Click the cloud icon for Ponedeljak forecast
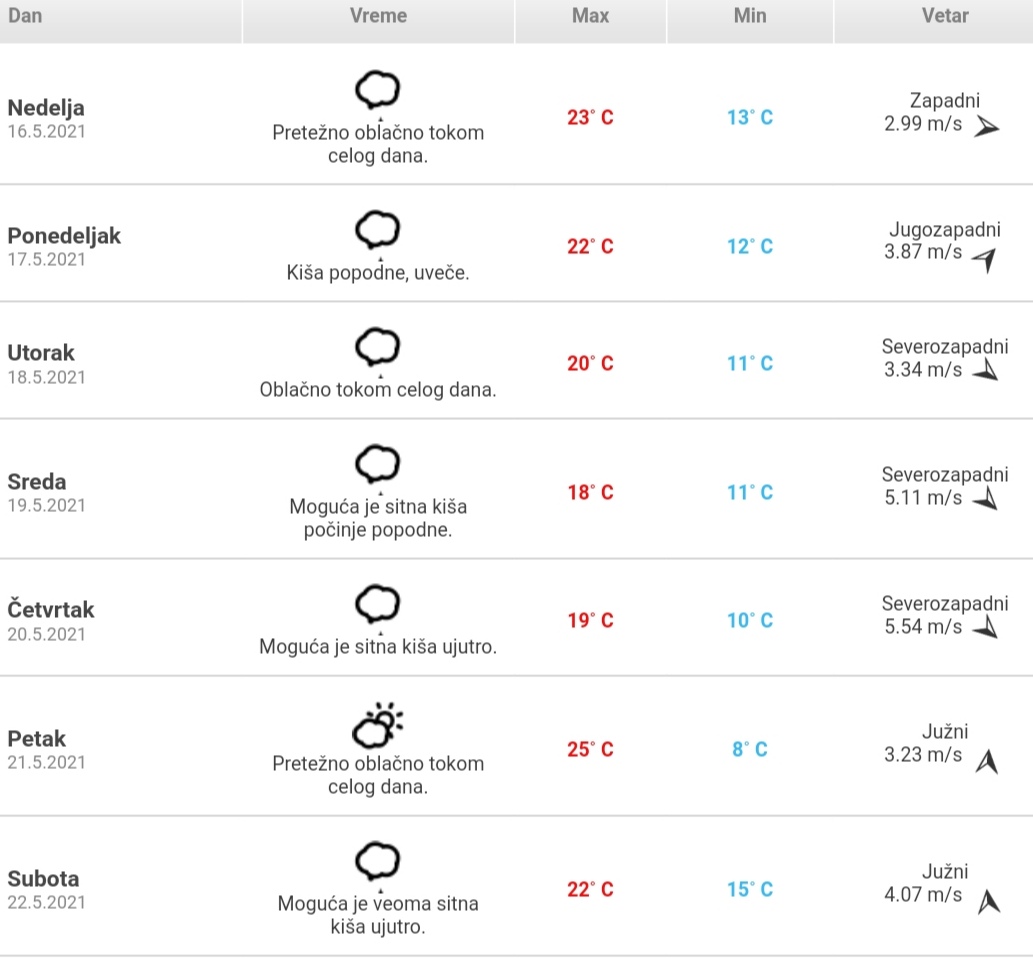This screenshot has width=1033, height=958. 377,231
